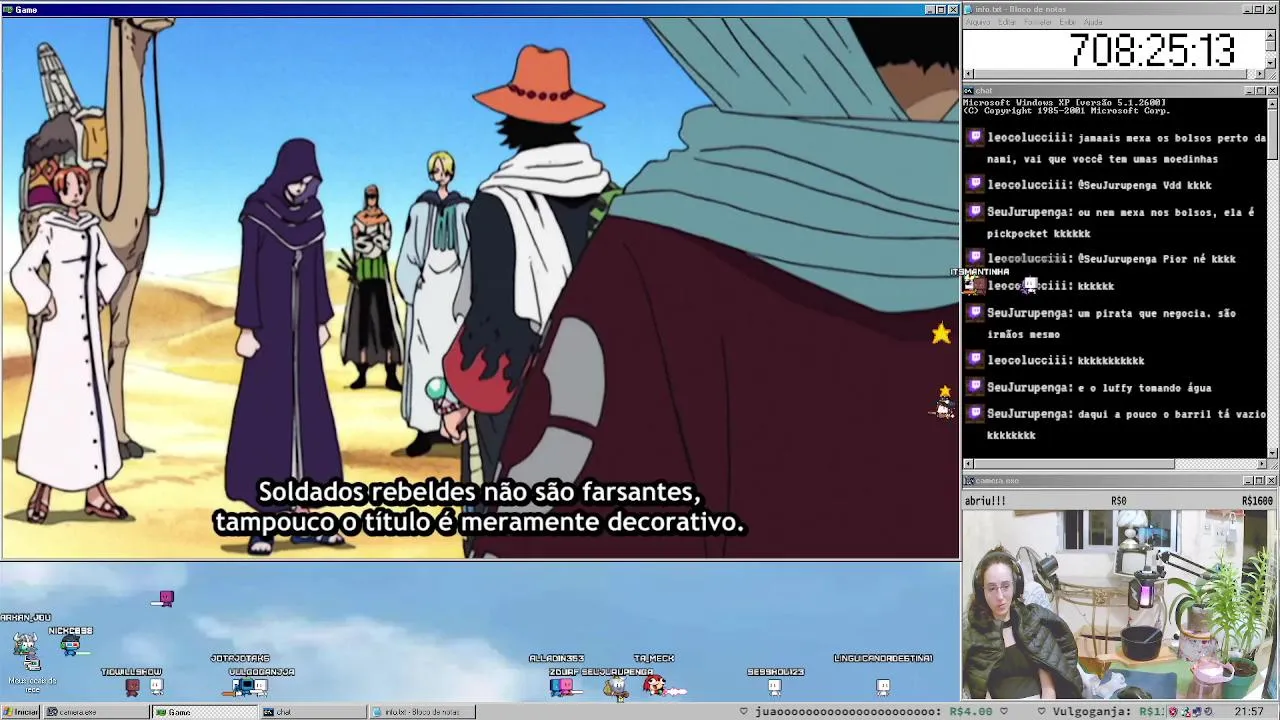Click the Twitch badge beside 'ou nem mexa' message
1280x720 pixels.
[975, 211]
